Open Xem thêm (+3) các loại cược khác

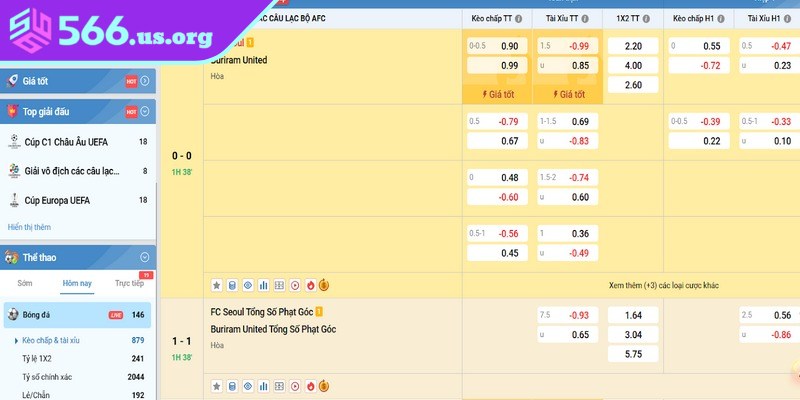tap(663, 285)
